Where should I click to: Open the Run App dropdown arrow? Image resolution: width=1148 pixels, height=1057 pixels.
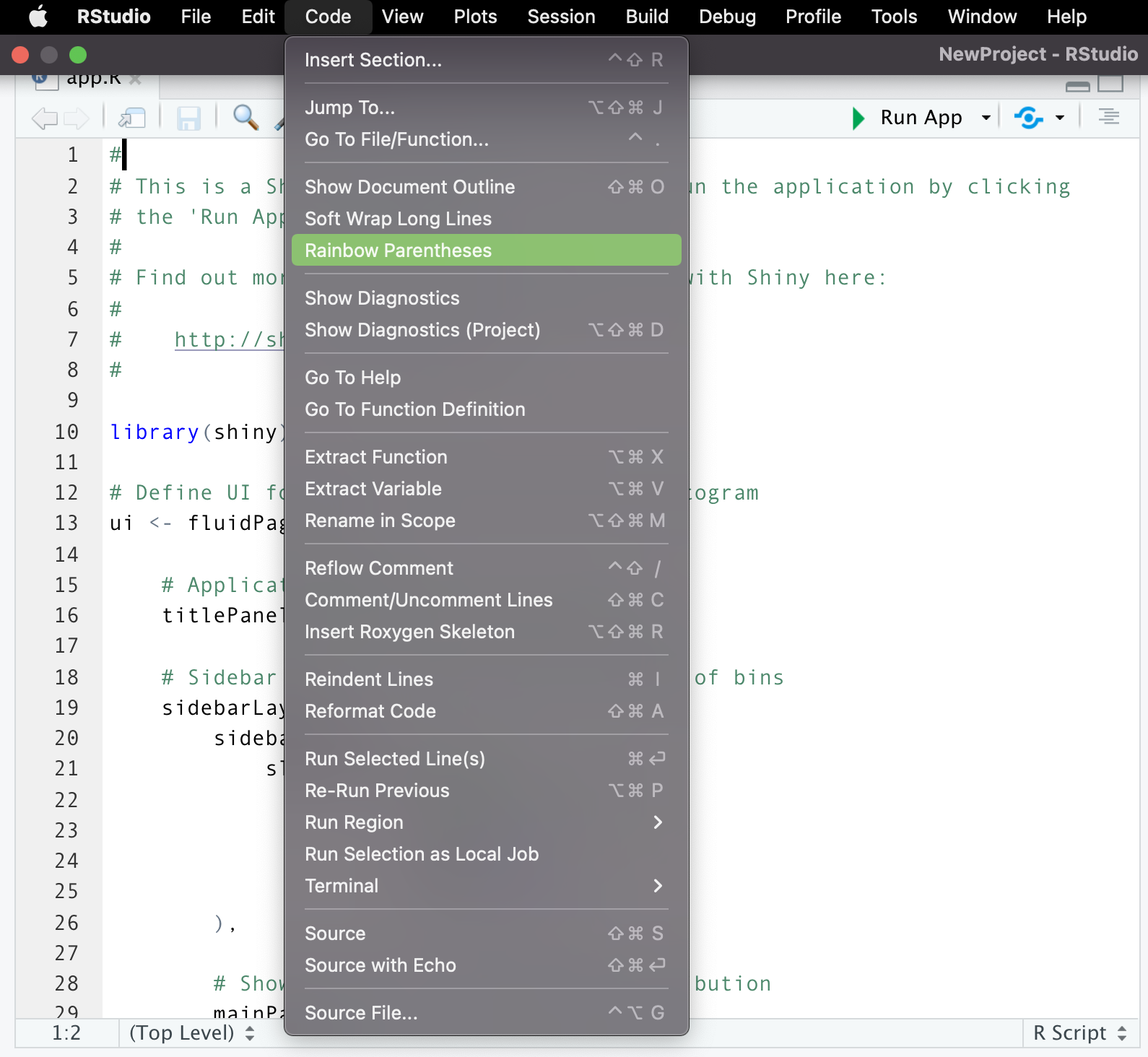(986, 118)
